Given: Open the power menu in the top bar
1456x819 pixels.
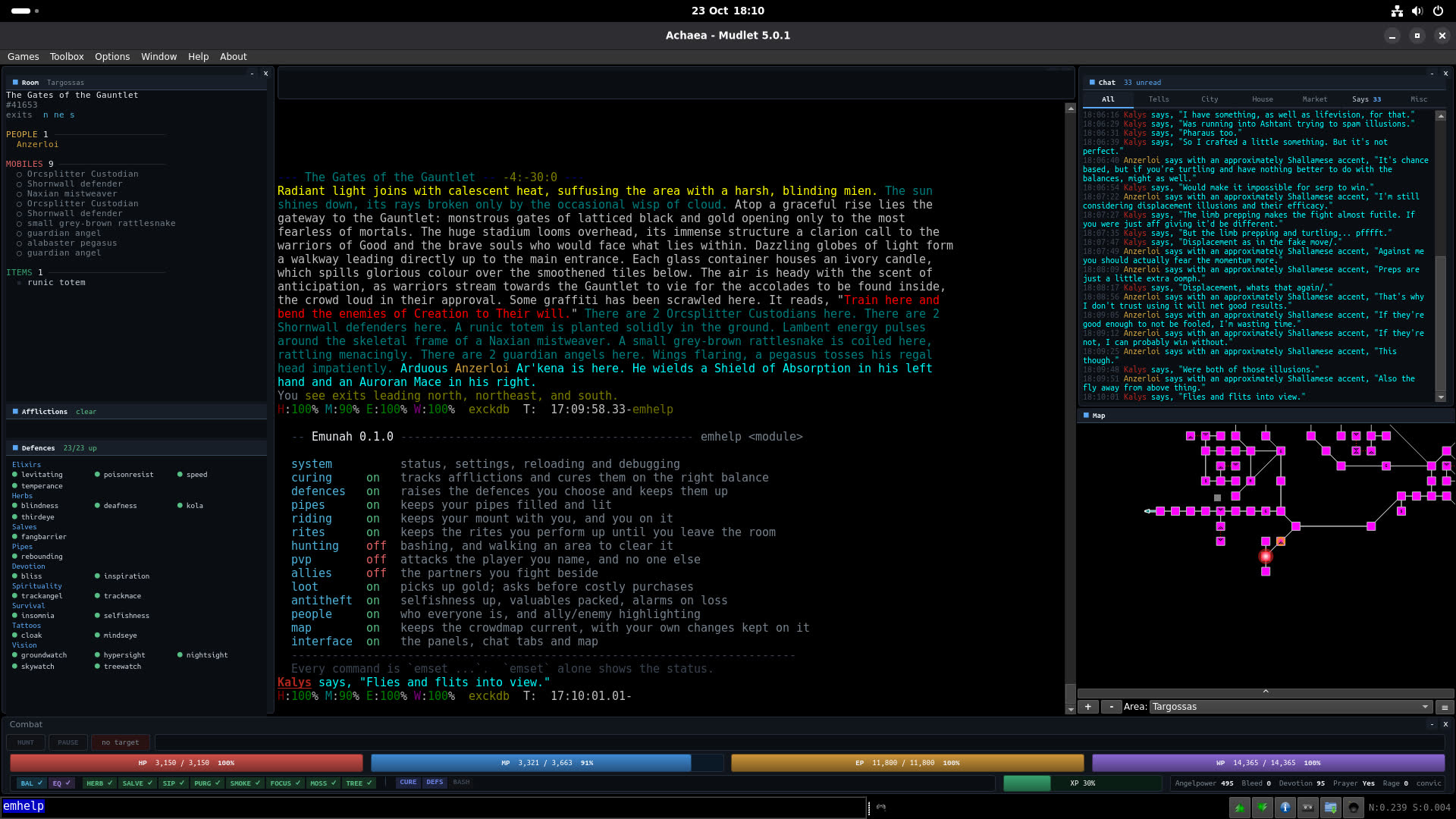Looking at the screenshot, I should pos(1438,11).
